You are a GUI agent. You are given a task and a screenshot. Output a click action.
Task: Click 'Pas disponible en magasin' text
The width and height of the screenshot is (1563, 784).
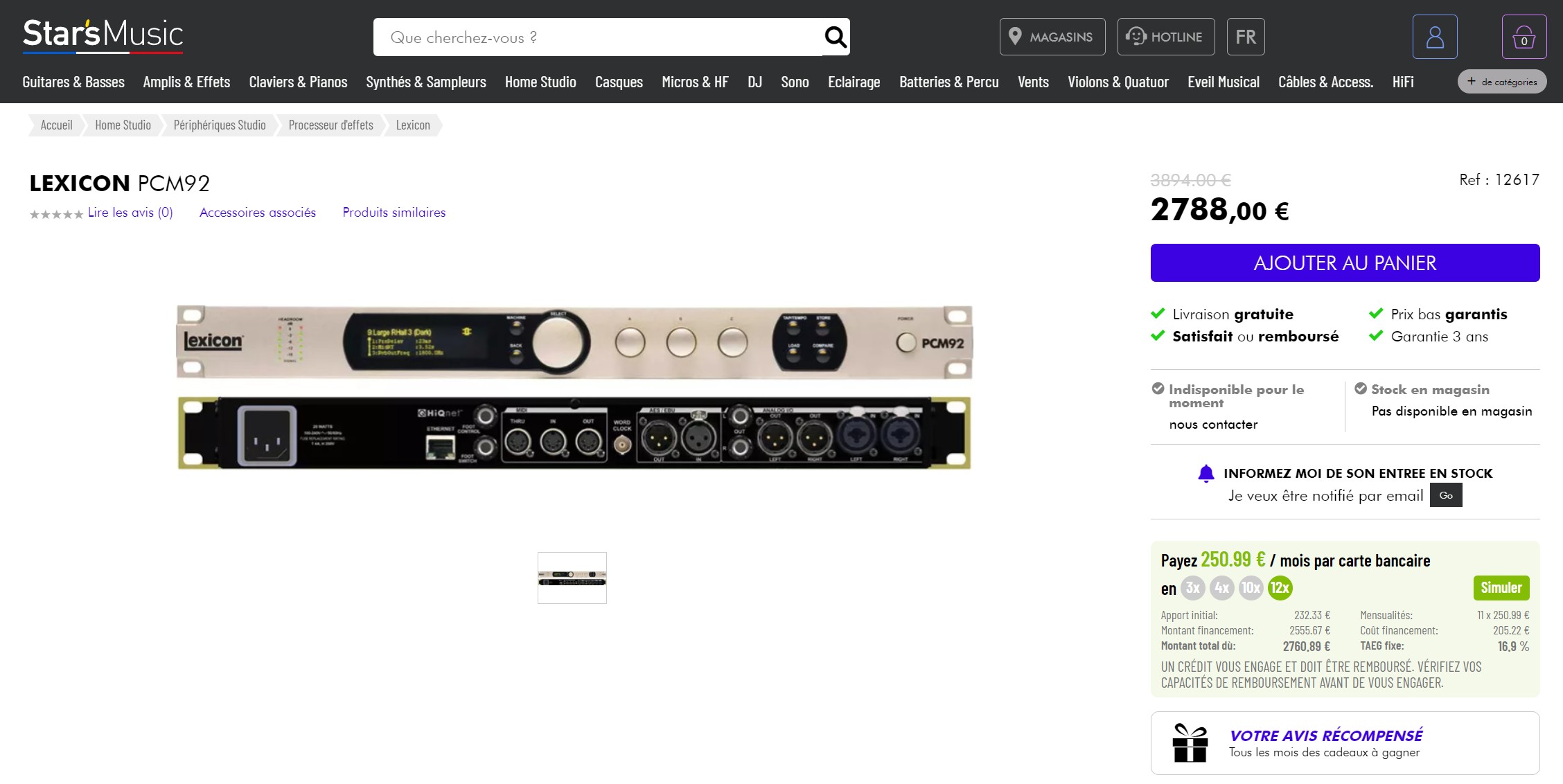1451,411
